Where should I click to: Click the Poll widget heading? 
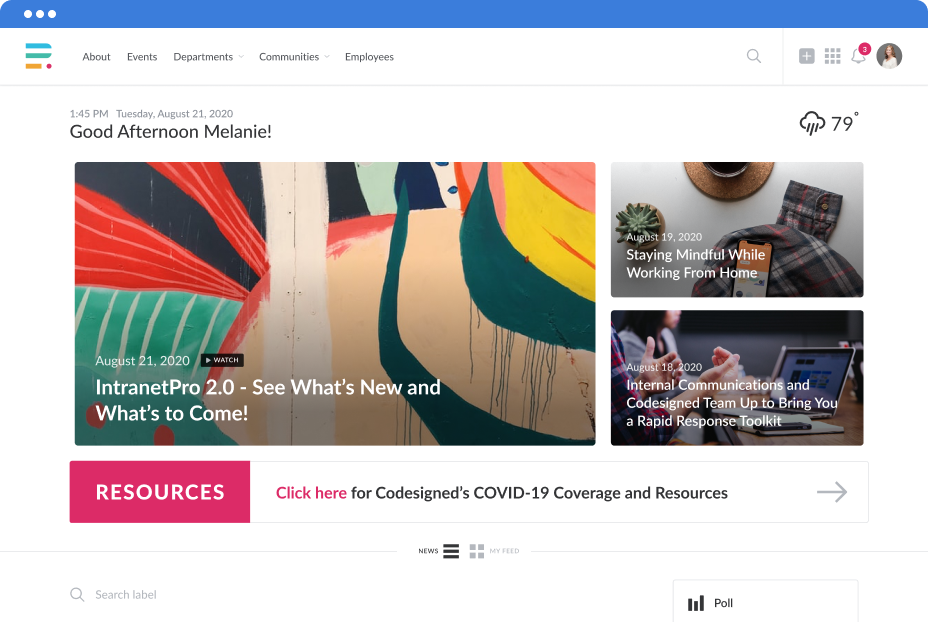pos(723,603)
